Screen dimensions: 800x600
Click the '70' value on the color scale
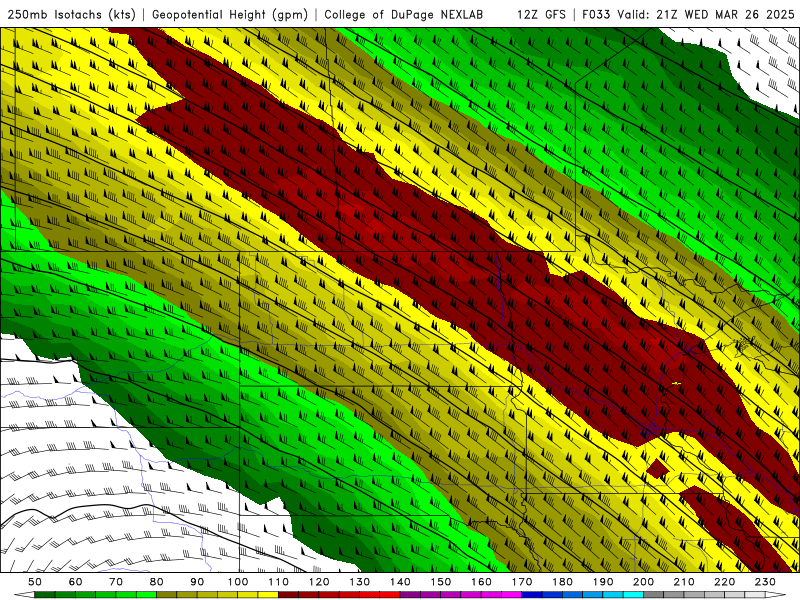pos(116,582)
